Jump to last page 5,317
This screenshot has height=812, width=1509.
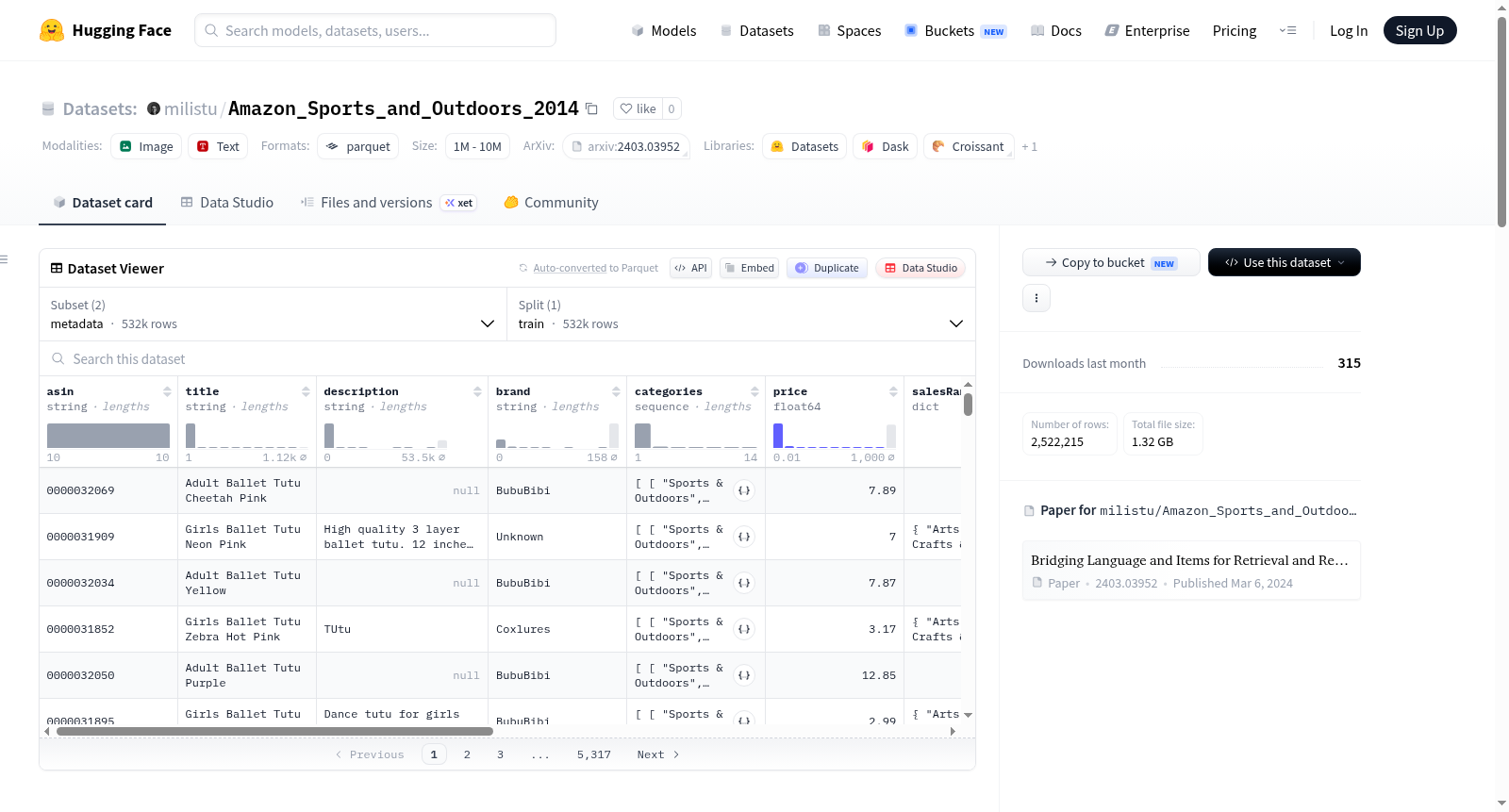pyautogui.click(x=594, y=754)
